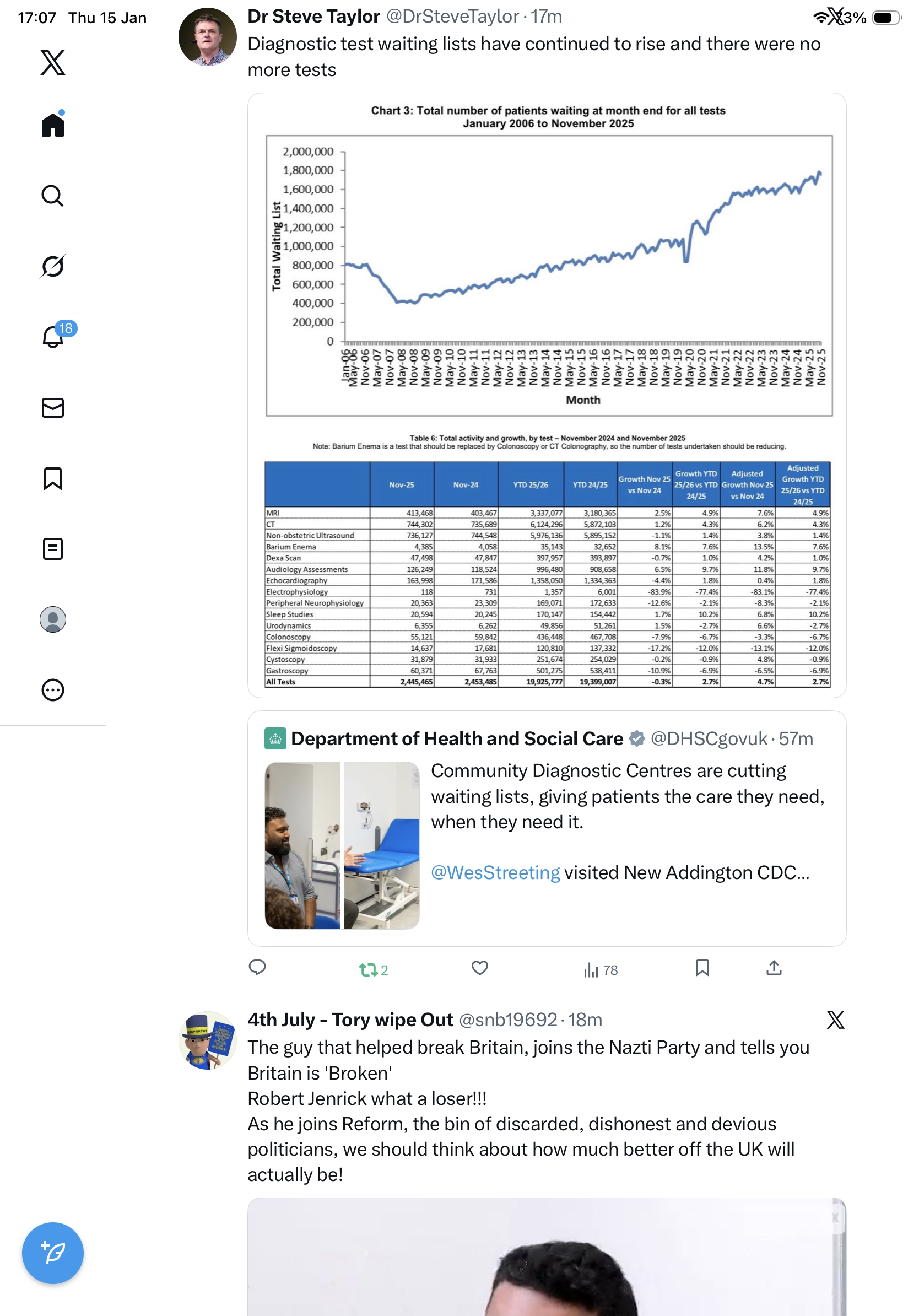Screen dimensions: 919x1316
Task: View analytics showing 78 views
Action: coord(600,970)
